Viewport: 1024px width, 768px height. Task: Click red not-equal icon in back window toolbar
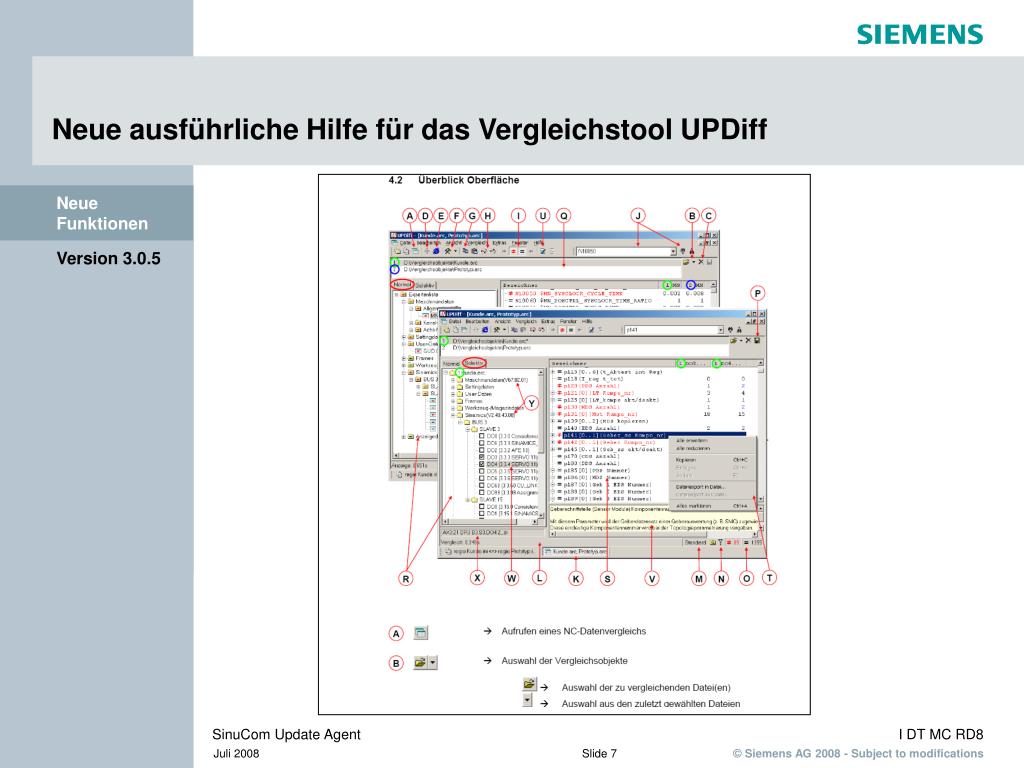513,251
